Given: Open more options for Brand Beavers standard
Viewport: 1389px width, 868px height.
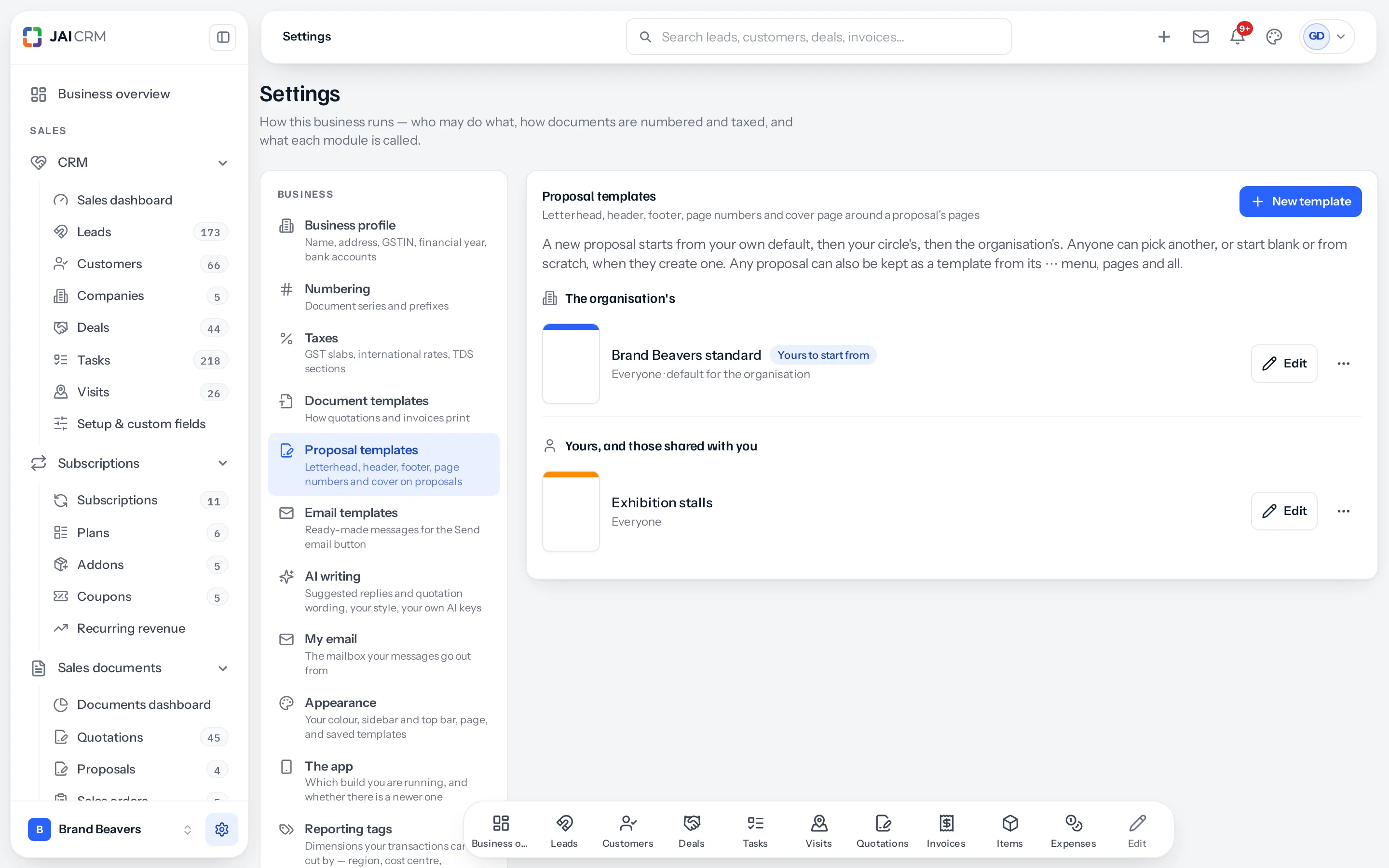Looking at the screenshot, I should coord(1343,364).
